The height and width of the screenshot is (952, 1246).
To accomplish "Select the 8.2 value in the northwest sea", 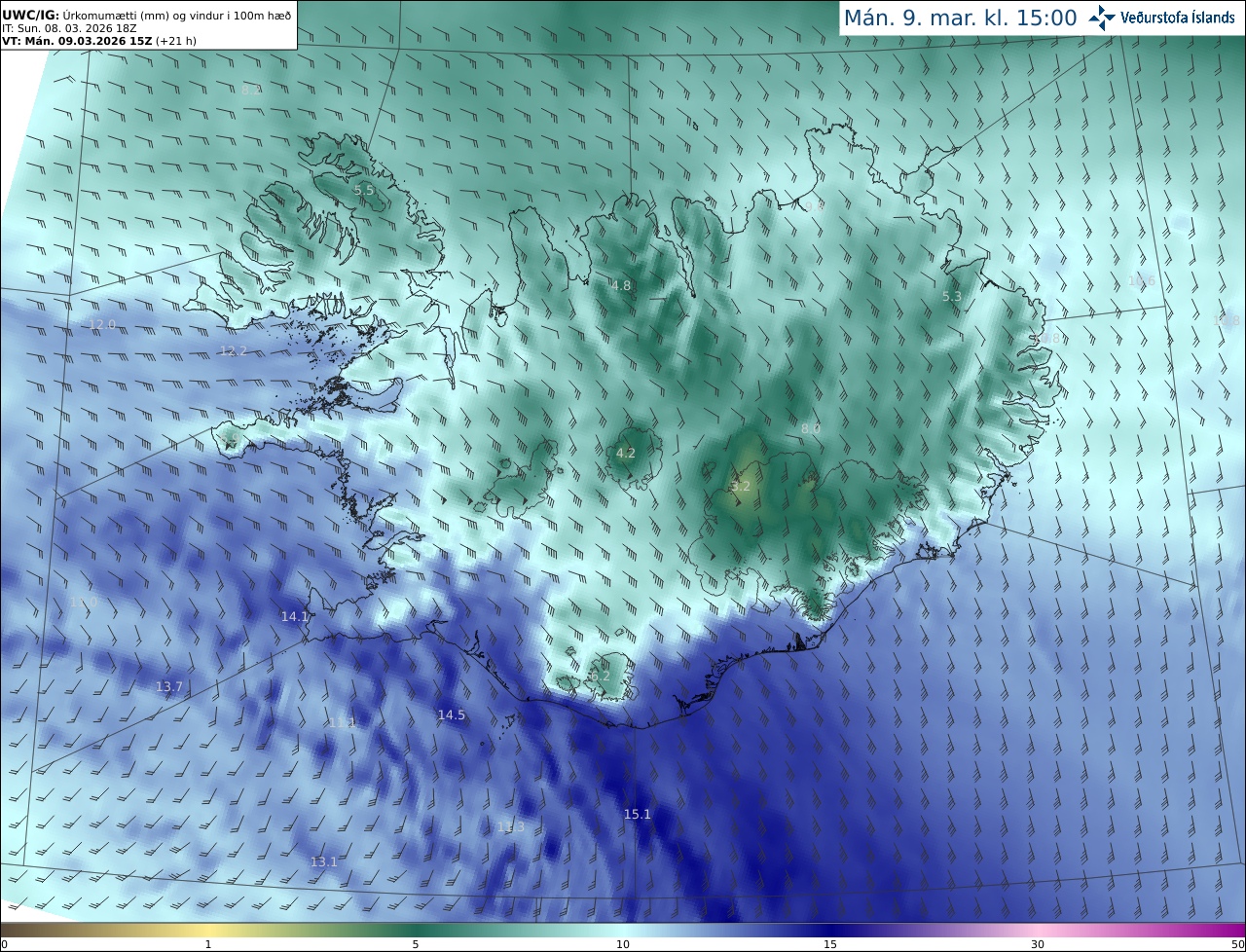I will (x=251, y=89).
